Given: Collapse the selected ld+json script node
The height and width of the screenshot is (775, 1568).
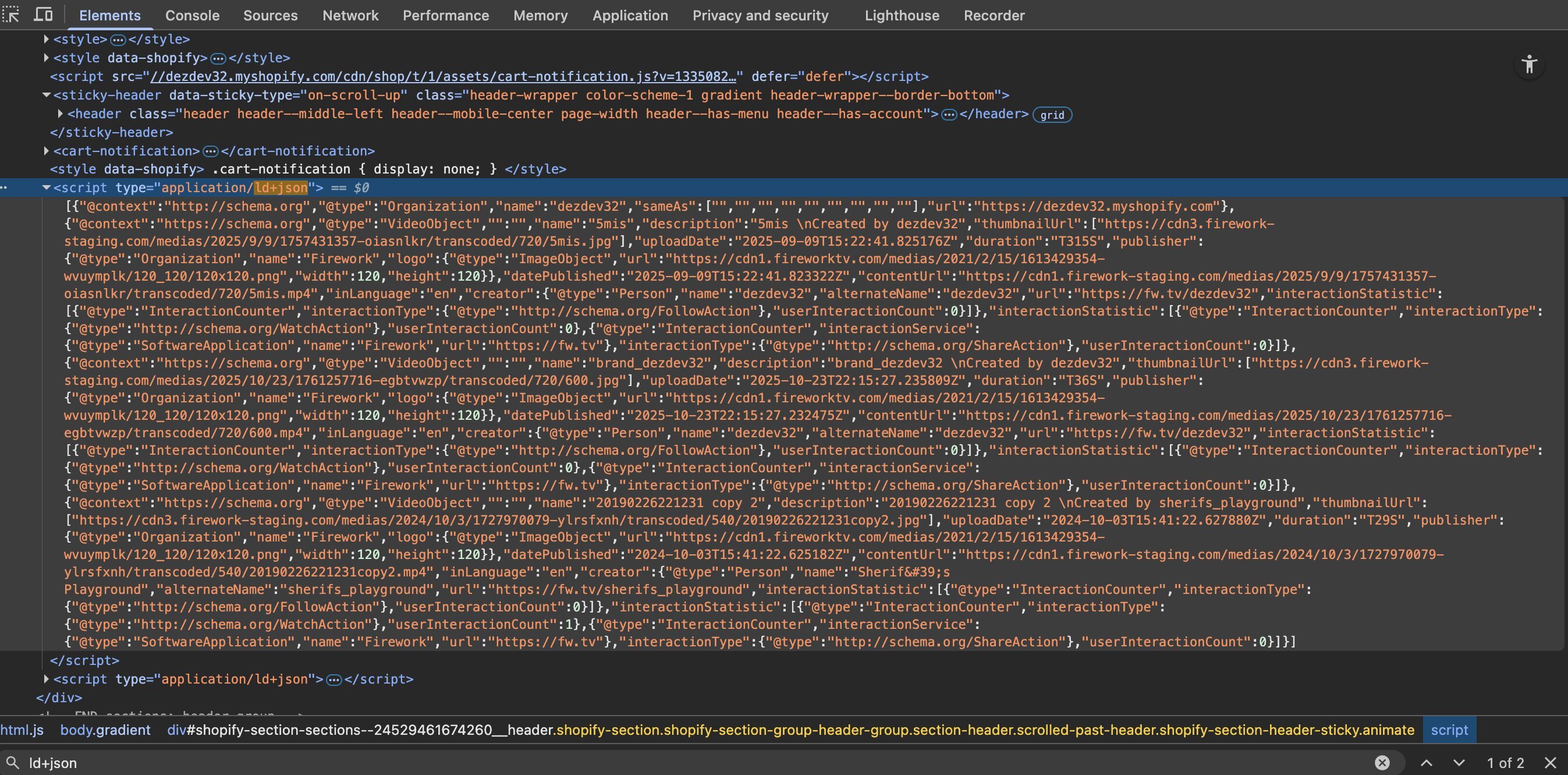Looking at the screenshot, I should coord(46,187).
